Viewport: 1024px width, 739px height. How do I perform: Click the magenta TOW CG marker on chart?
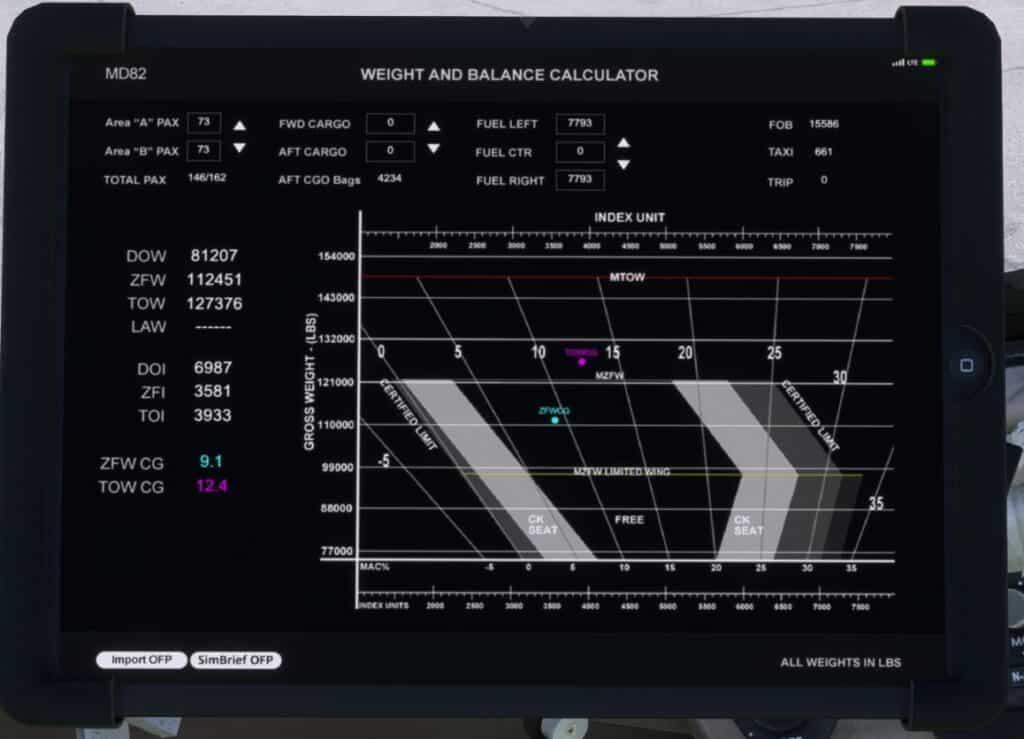pyautogui.click(x=581, y=361)
